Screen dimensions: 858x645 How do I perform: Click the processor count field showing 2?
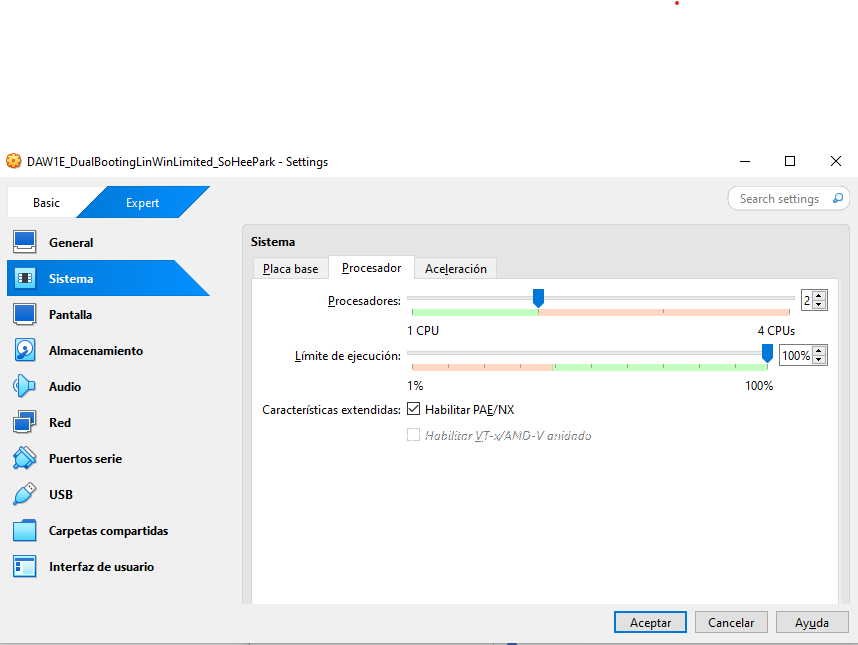tap(807, 300)
